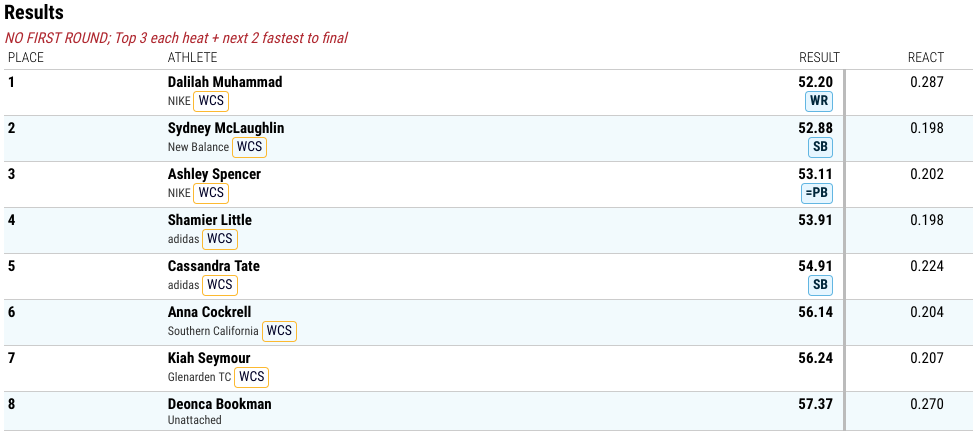Image resolution: width=973 pixels, height=442 pixels.
Task: Click the RESULT column header
Action: [819, 58]
